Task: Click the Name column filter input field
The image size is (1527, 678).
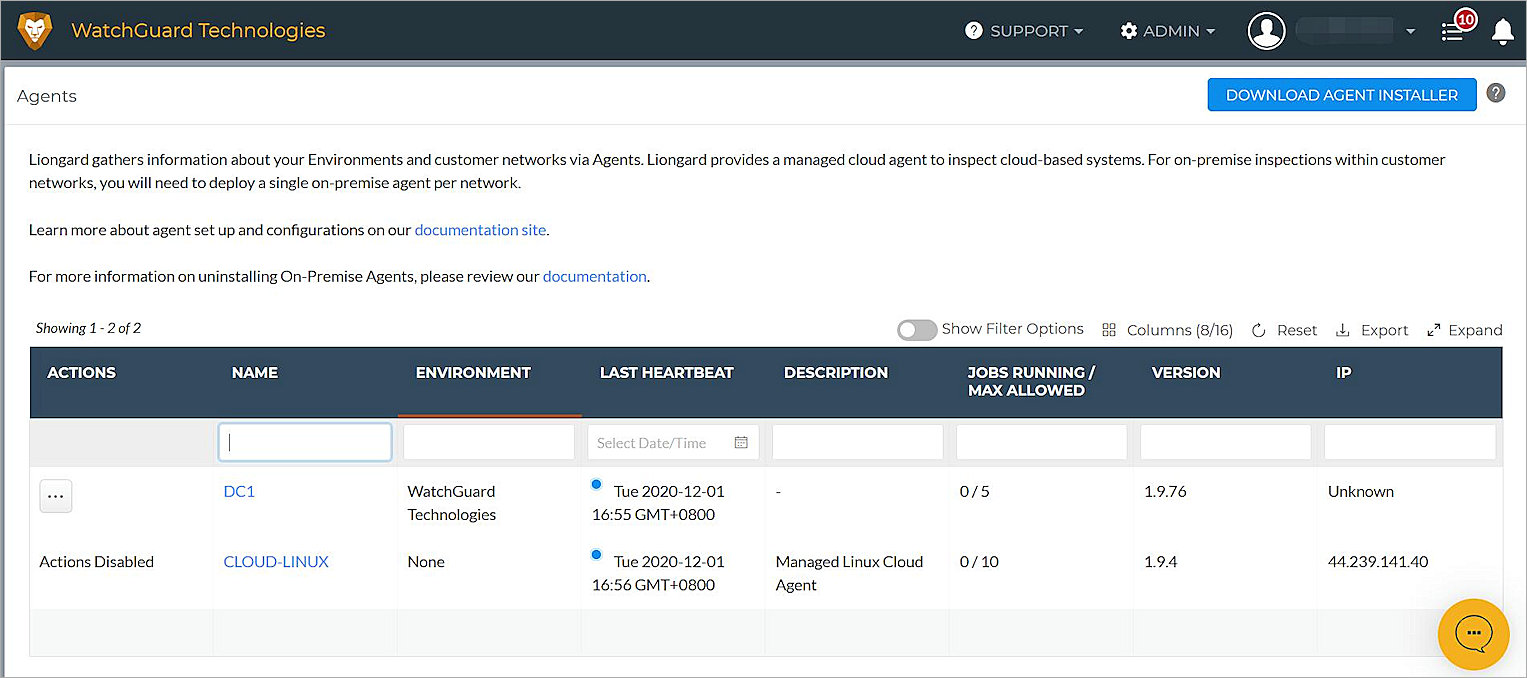Action: pos(305,442)
